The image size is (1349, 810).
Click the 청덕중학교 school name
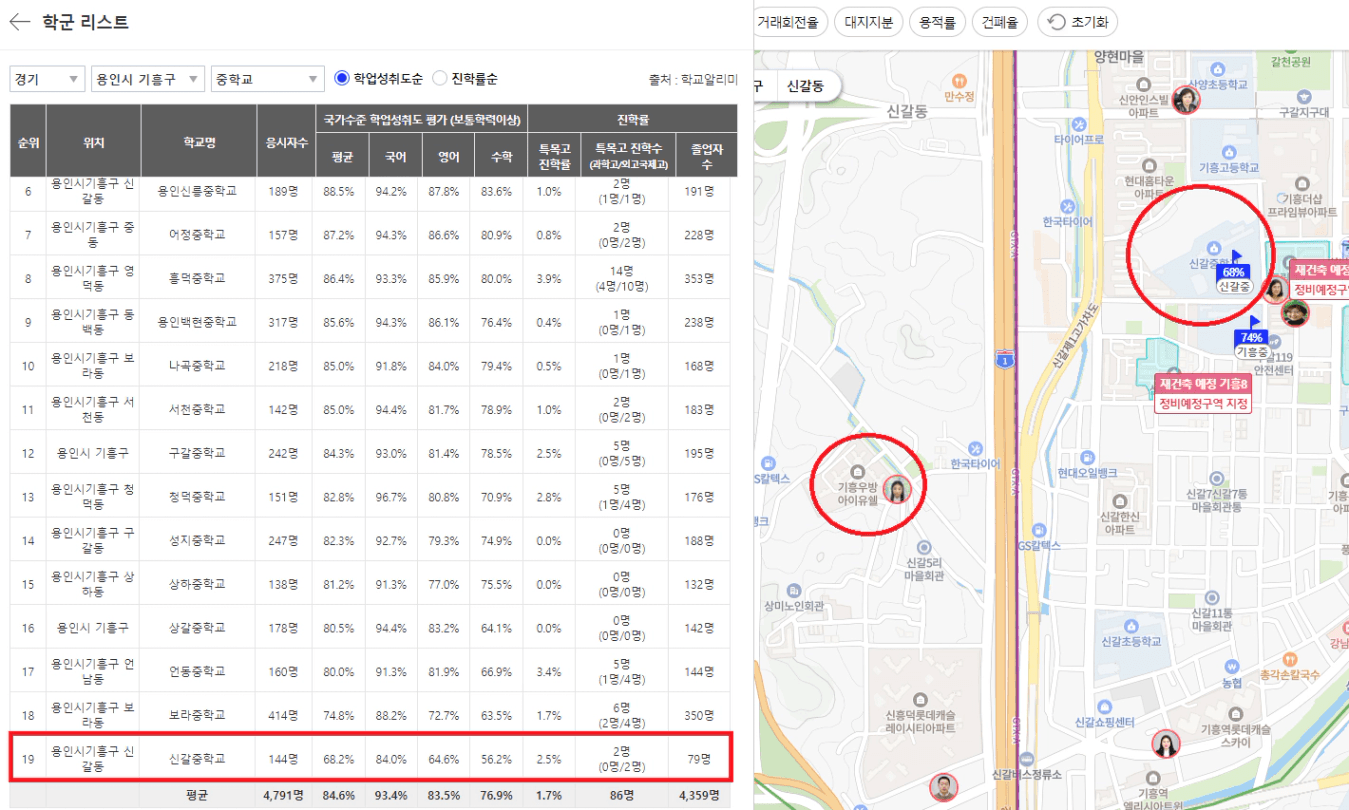coord(197,497)
